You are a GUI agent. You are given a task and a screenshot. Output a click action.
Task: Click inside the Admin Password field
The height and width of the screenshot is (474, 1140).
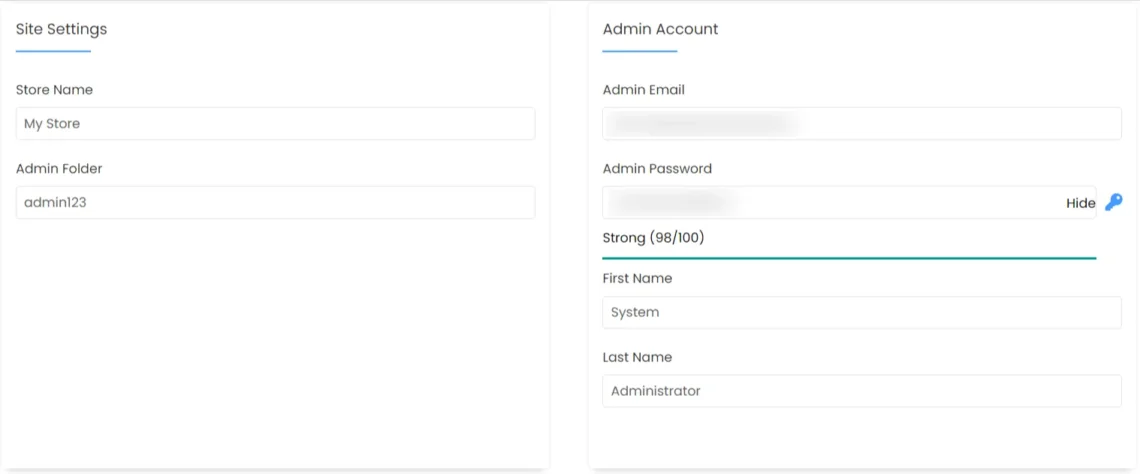[x=830, y=203]
